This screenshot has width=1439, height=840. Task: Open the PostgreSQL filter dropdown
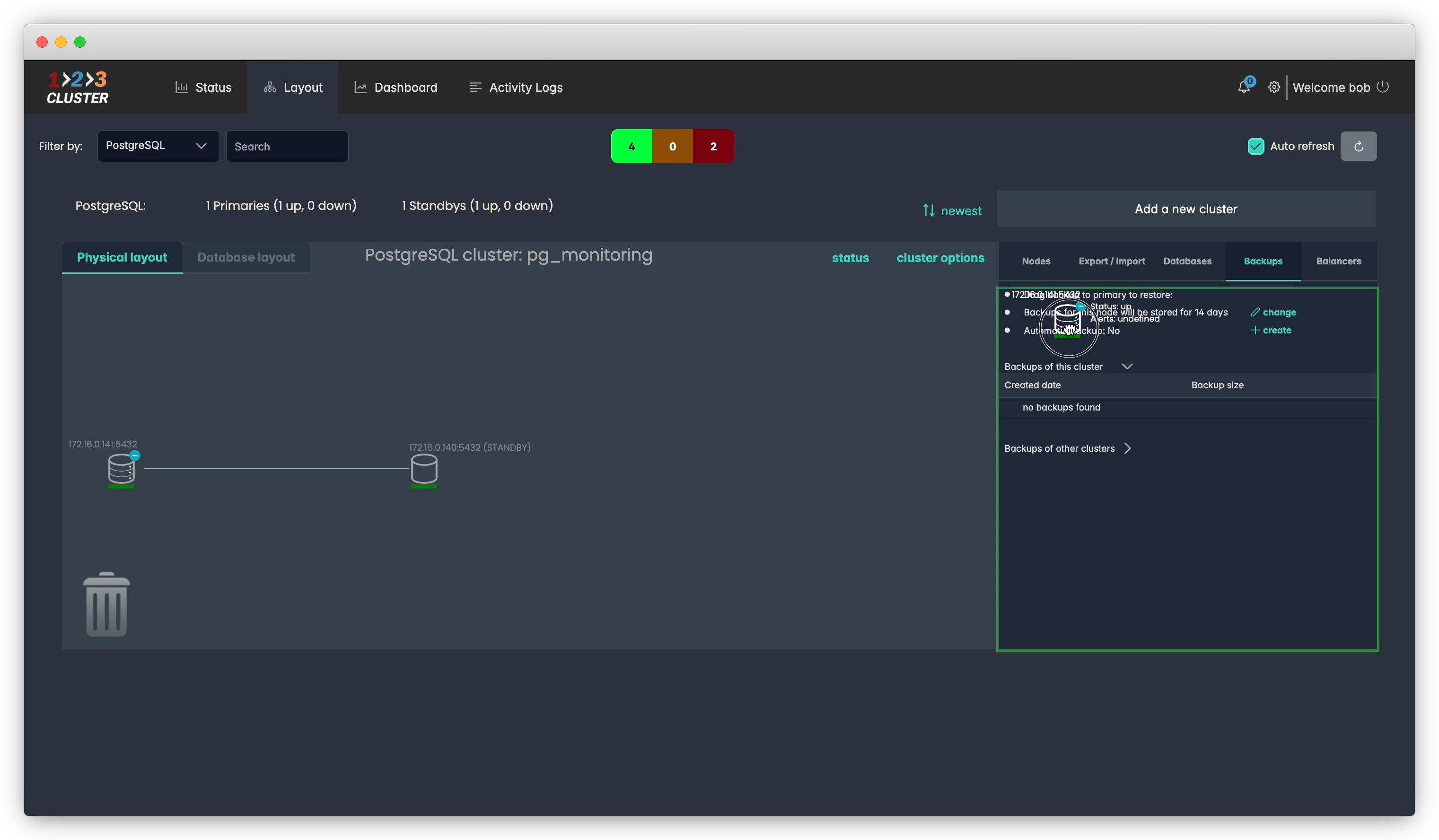[x=158, y=146]
